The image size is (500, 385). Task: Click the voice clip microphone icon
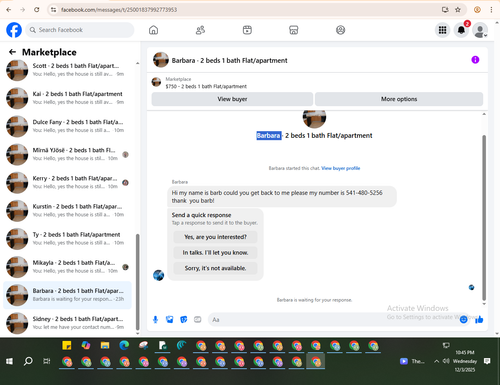[155, 320]
